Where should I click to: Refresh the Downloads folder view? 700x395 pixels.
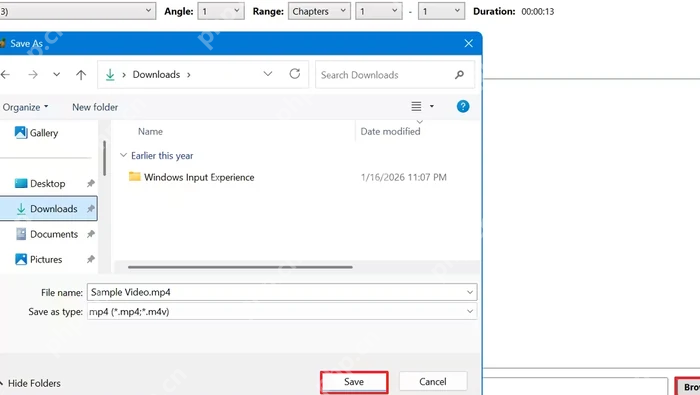coord(295,74)
